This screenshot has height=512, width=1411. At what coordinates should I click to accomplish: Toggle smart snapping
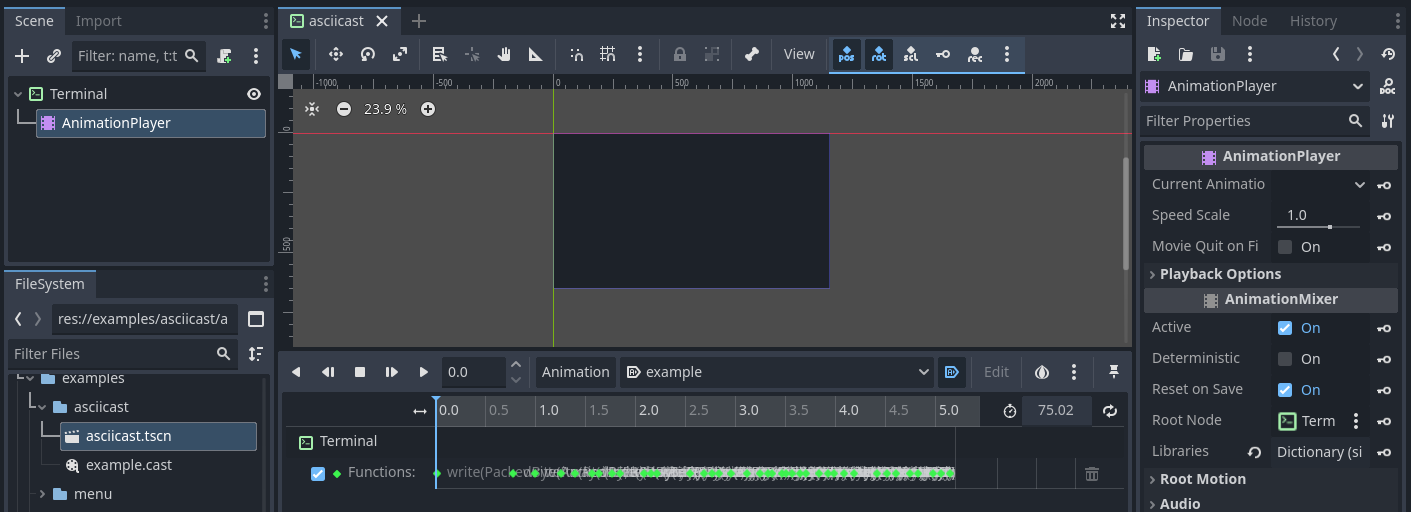point(576,54)
